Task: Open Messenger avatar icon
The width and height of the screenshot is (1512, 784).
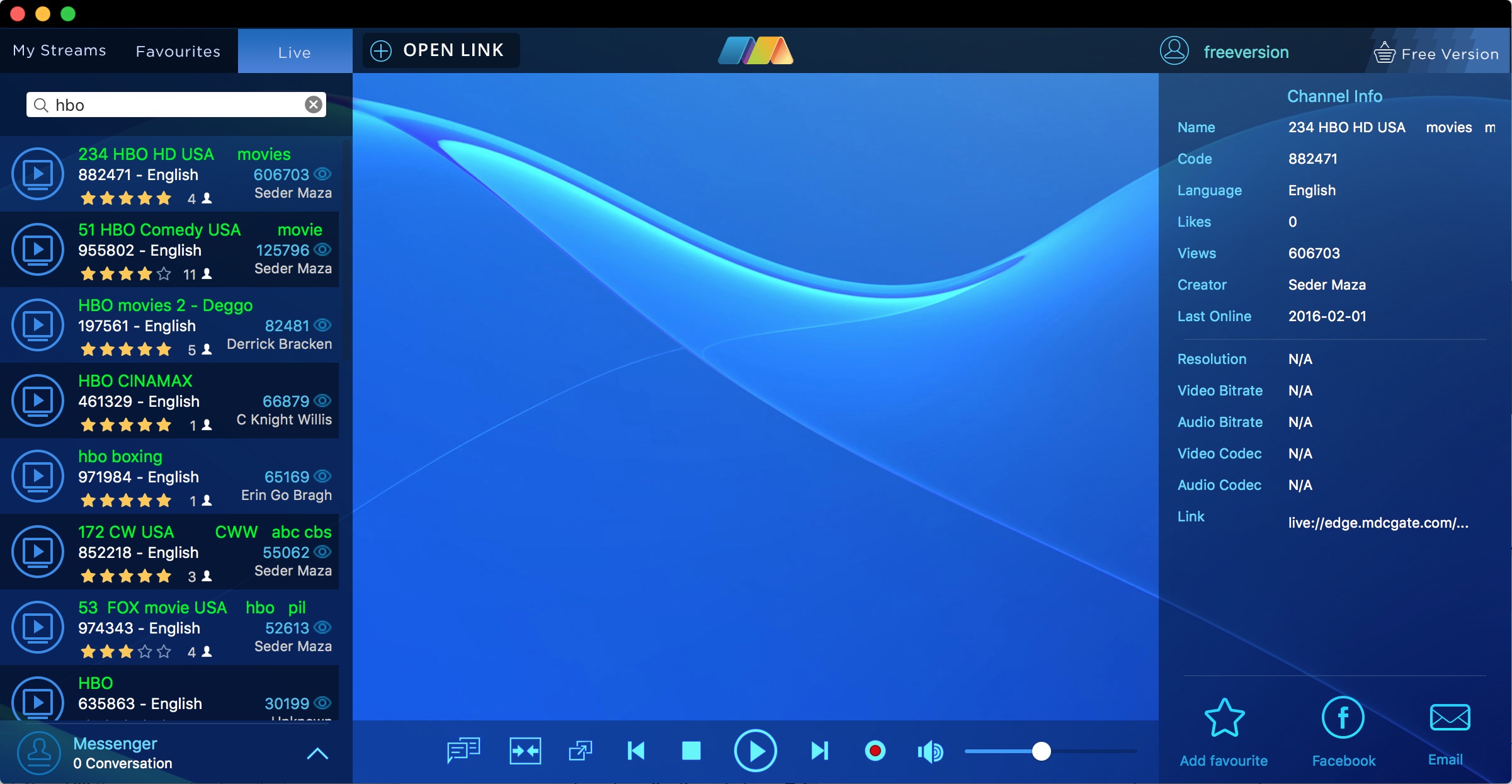Action: 39,753
